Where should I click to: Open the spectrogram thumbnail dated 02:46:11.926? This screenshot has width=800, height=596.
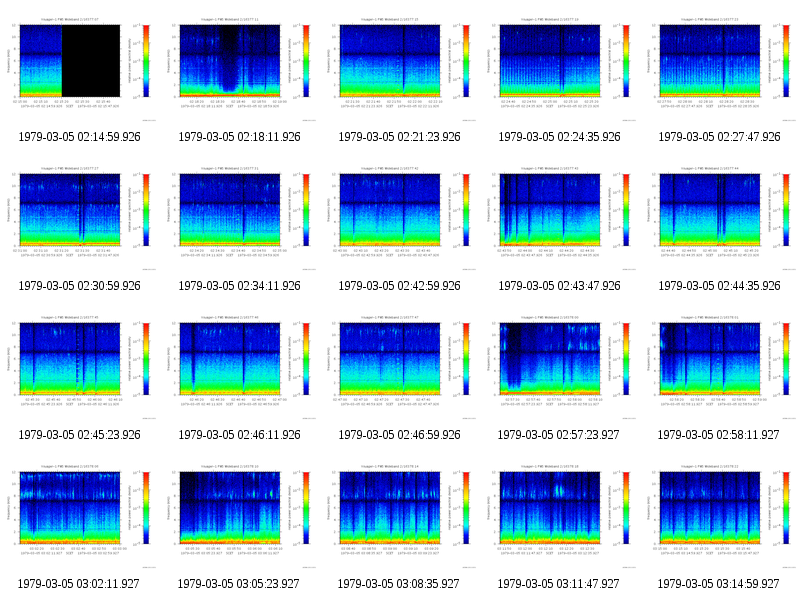click(239, 367)
